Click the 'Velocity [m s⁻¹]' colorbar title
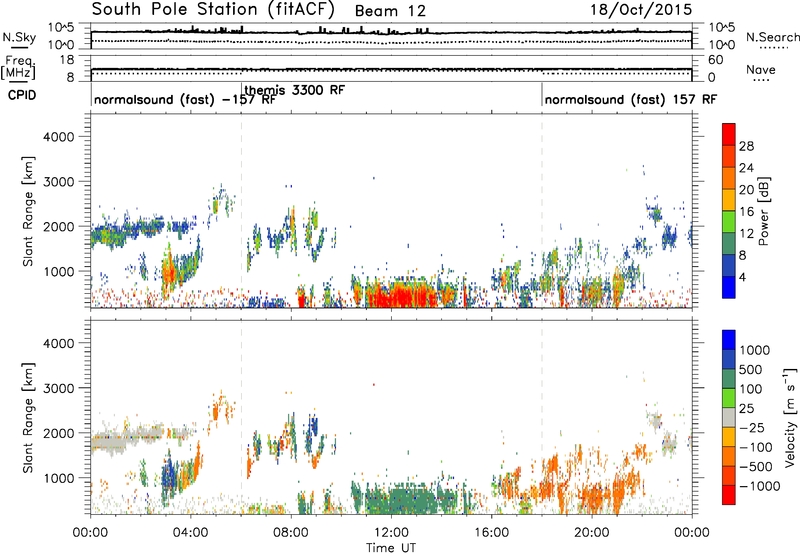Image resolution: width=800 pixels, height=554 pixels. [790, 417]
